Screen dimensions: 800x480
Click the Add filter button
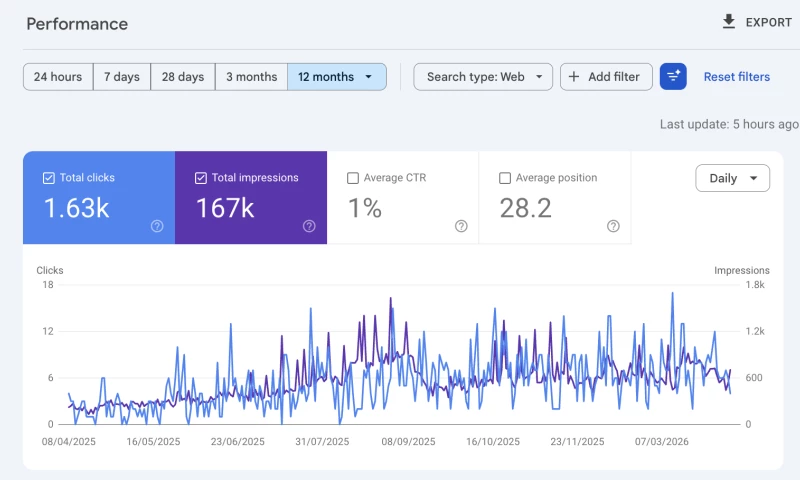pyautogui.click(x=606, y=77)
